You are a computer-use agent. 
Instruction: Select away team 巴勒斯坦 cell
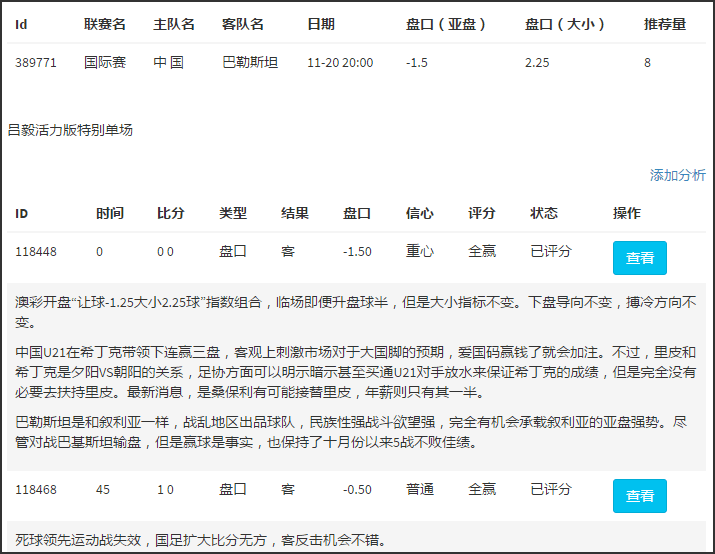(x=250, y=62)
